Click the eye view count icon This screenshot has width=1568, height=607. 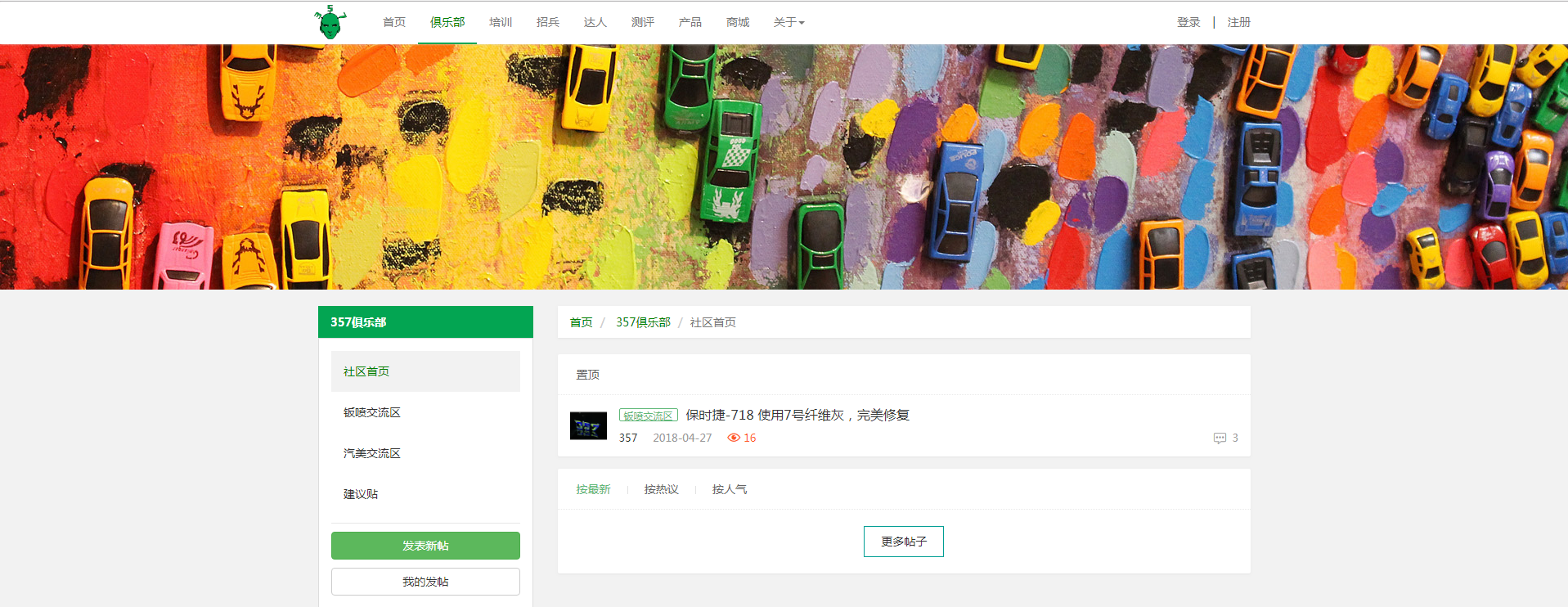(734, 438)
